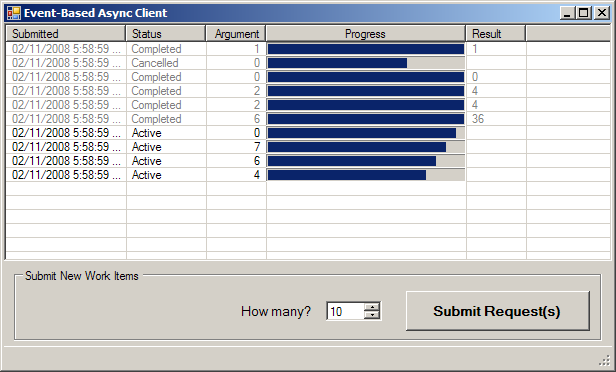Click the progress bar of the Active item with argument 0
The width and height of the screenshot is (616, 372).
(x=366, y=133)
